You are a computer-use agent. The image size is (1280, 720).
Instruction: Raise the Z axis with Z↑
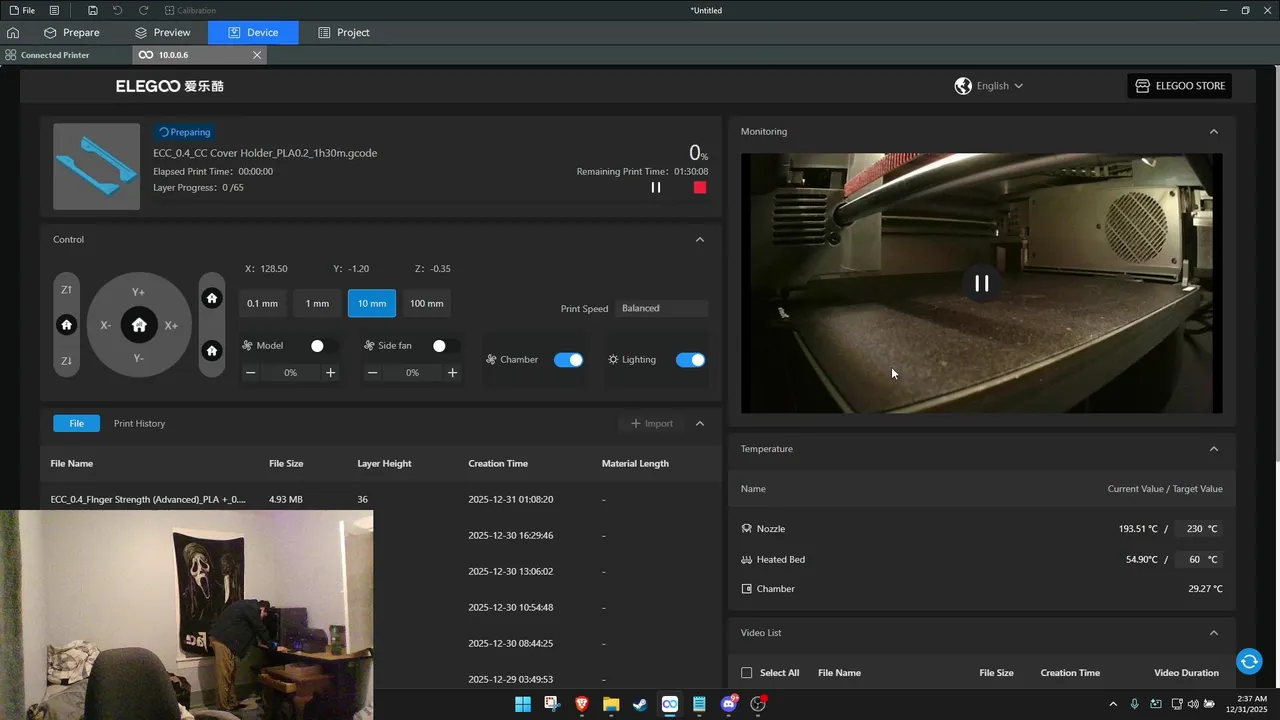[66, 290]
